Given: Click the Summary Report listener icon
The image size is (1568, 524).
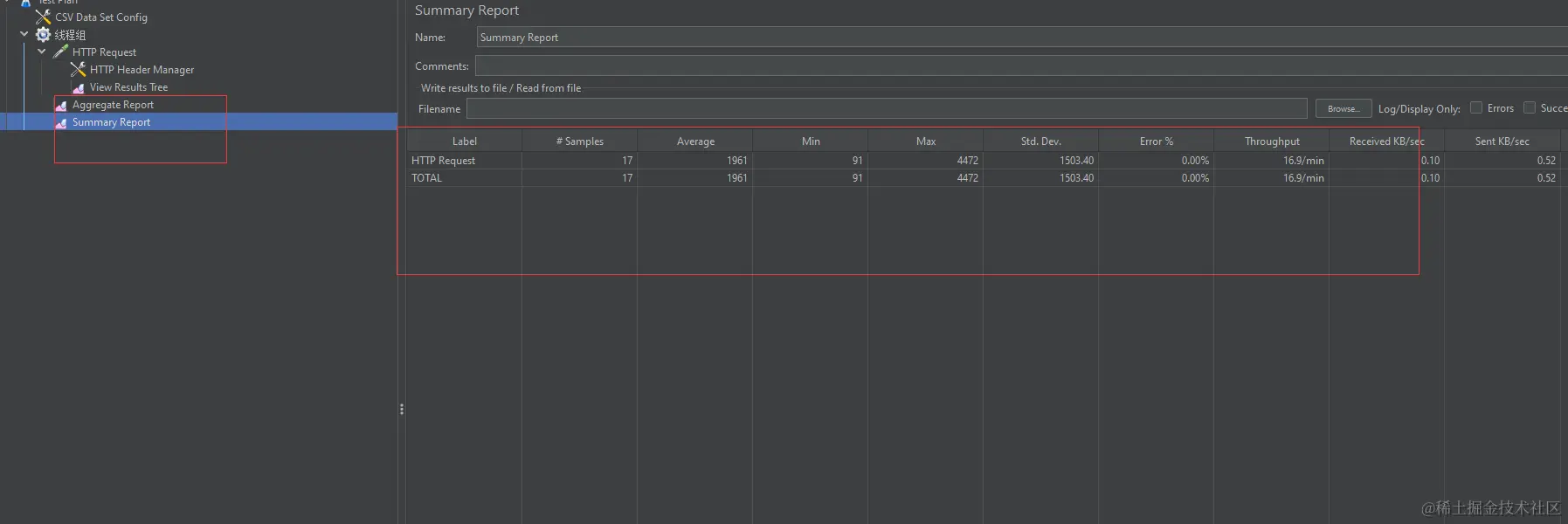Looking at the screenshot, I should click(x=60, y=122).
